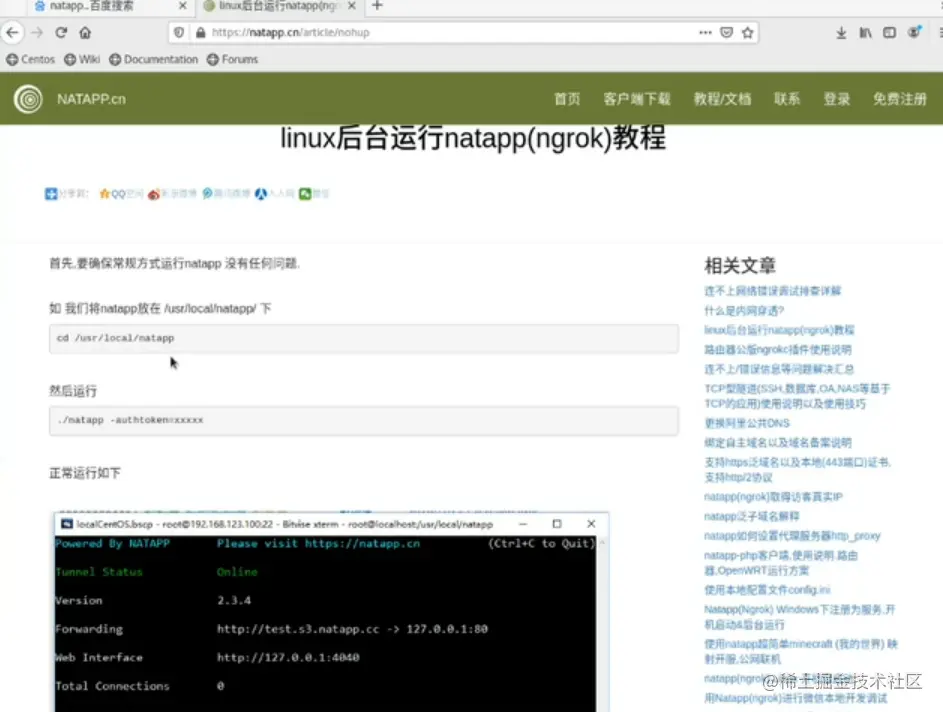
Task: Open the library bookshelf icon
Action: click(865, 32)
